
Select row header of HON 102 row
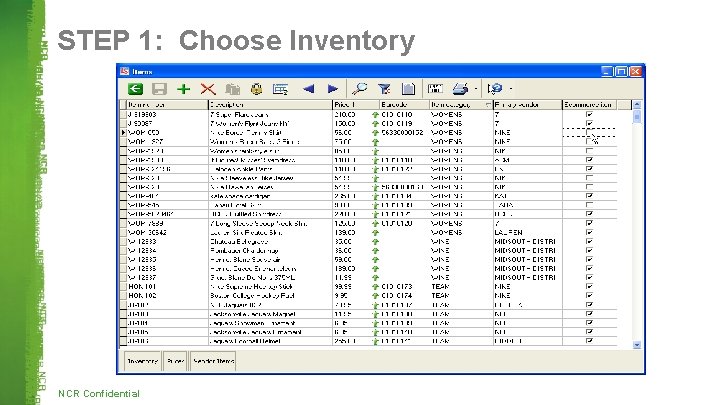[x=123, y=296]
